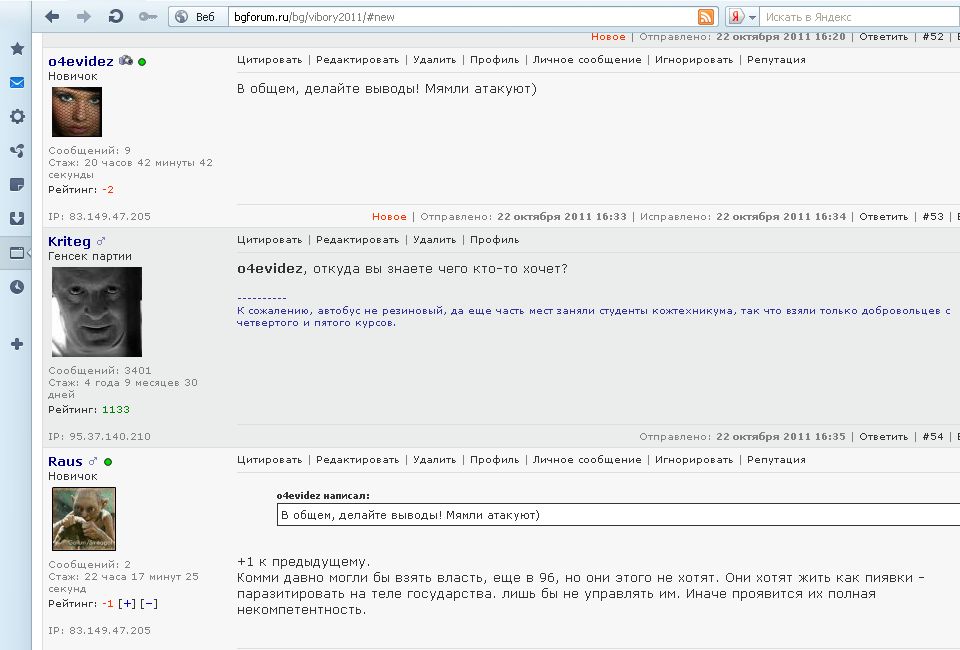Click the browser Back arrow
Viewport: 960px width, 650px height.
pos(52,17)
